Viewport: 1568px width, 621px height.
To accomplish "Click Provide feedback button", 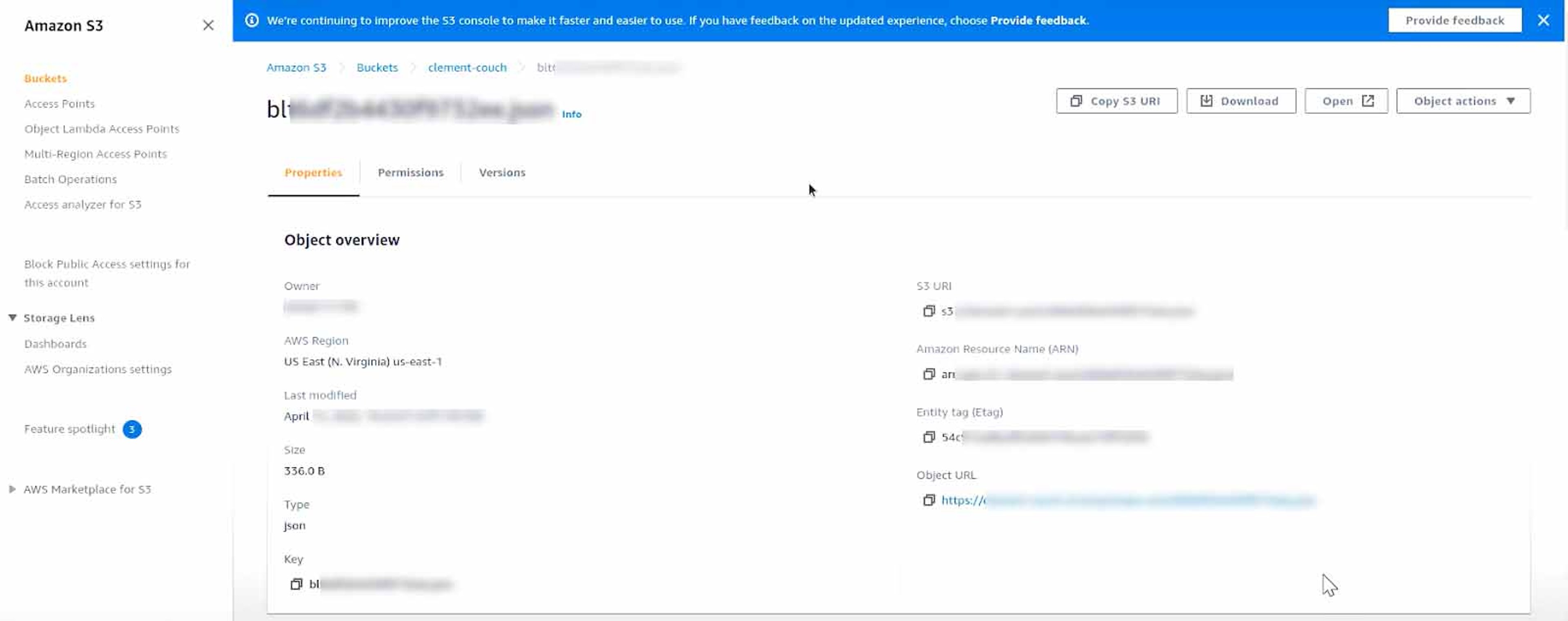I will click(x=1454, y=20).
